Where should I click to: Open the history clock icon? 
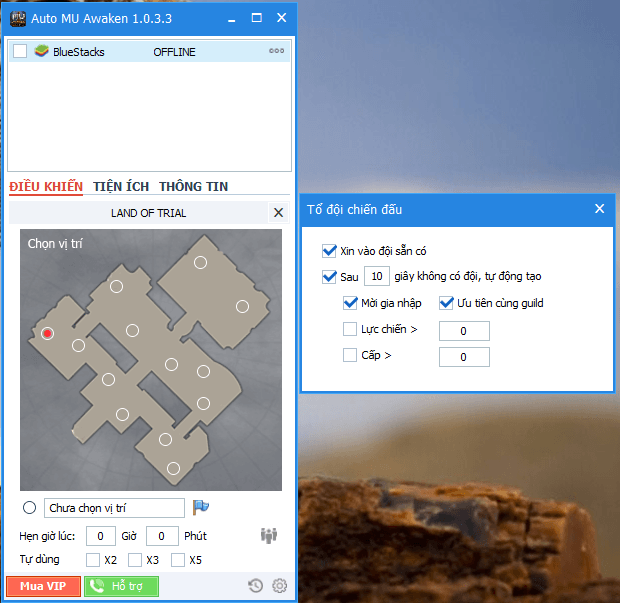pyautogui.click(x=255, y=586)
